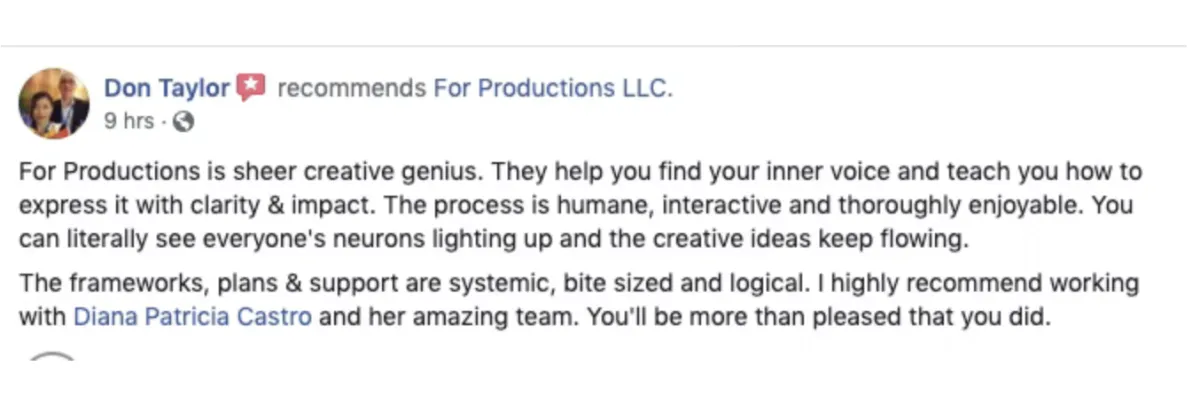Click the partial avatar circle below the review

click(x=52, y=355)
